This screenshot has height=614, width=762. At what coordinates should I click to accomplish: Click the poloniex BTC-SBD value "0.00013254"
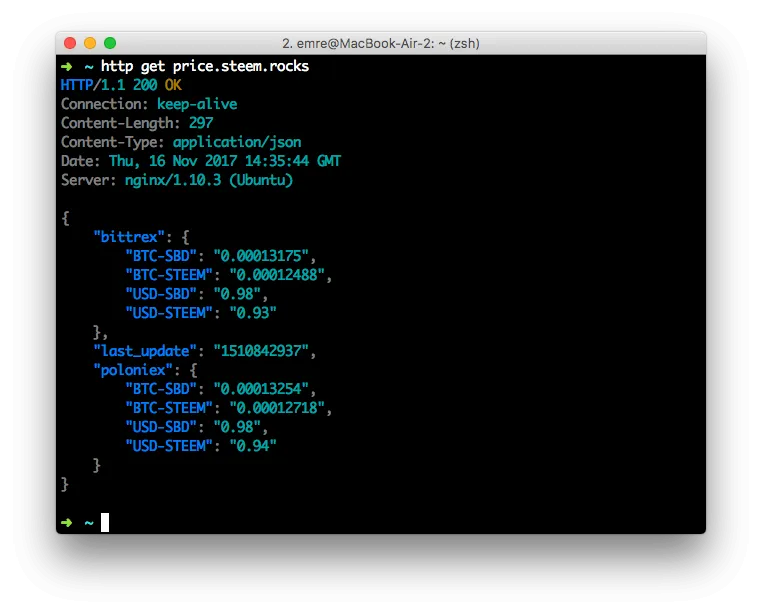click(261, 389)
